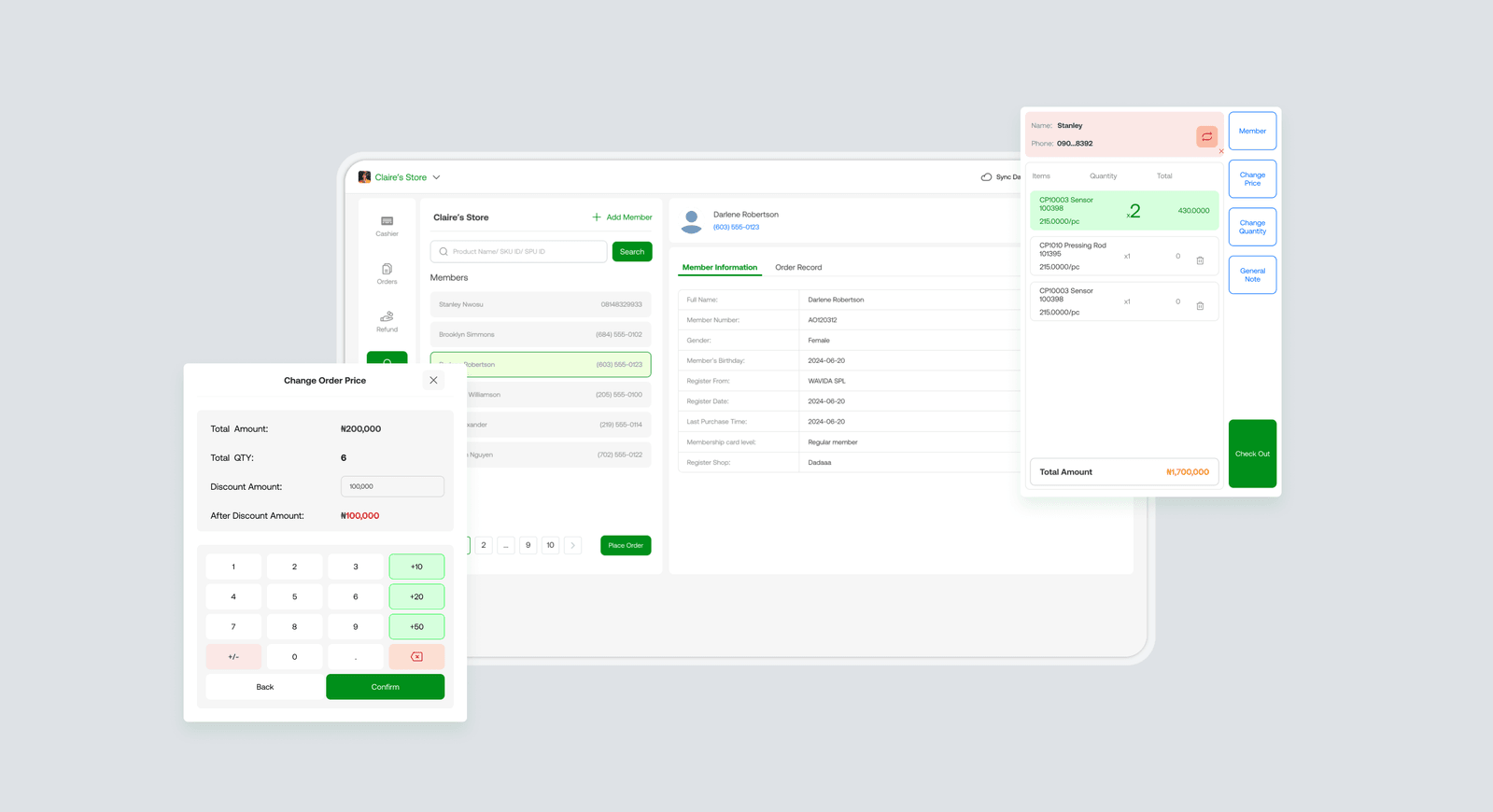Close the Change Order Price dialog
The width and height of the screenshot is (1493, 812).
(433, 380)
